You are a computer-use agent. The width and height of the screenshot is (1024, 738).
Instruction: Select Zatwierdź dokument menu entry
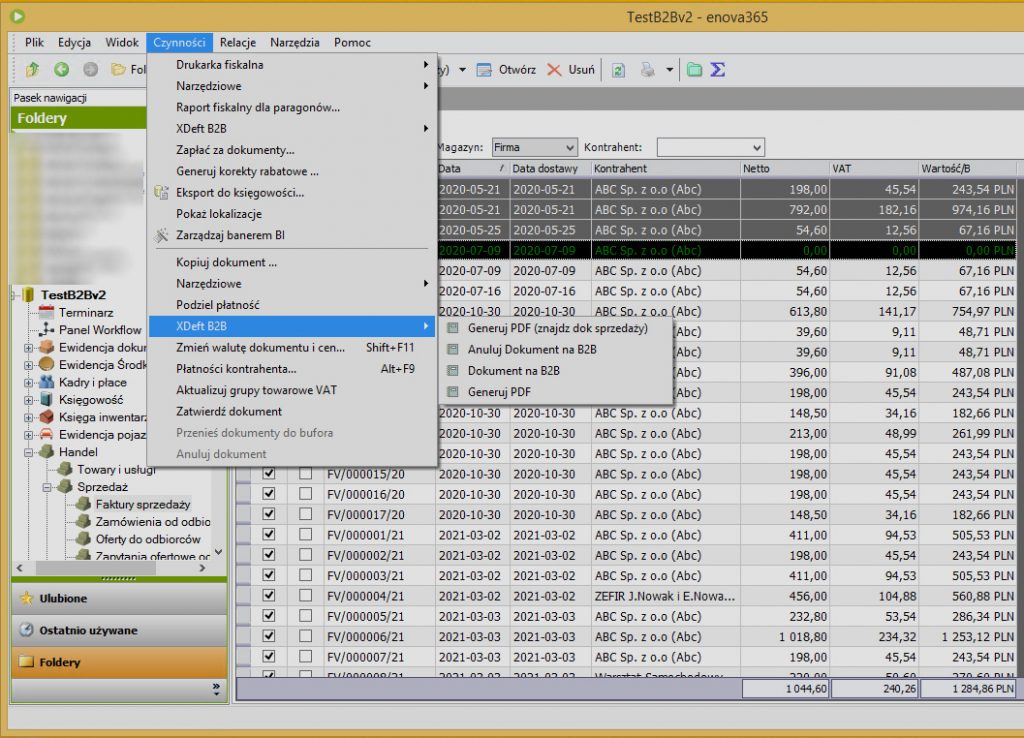pos(229,411)
